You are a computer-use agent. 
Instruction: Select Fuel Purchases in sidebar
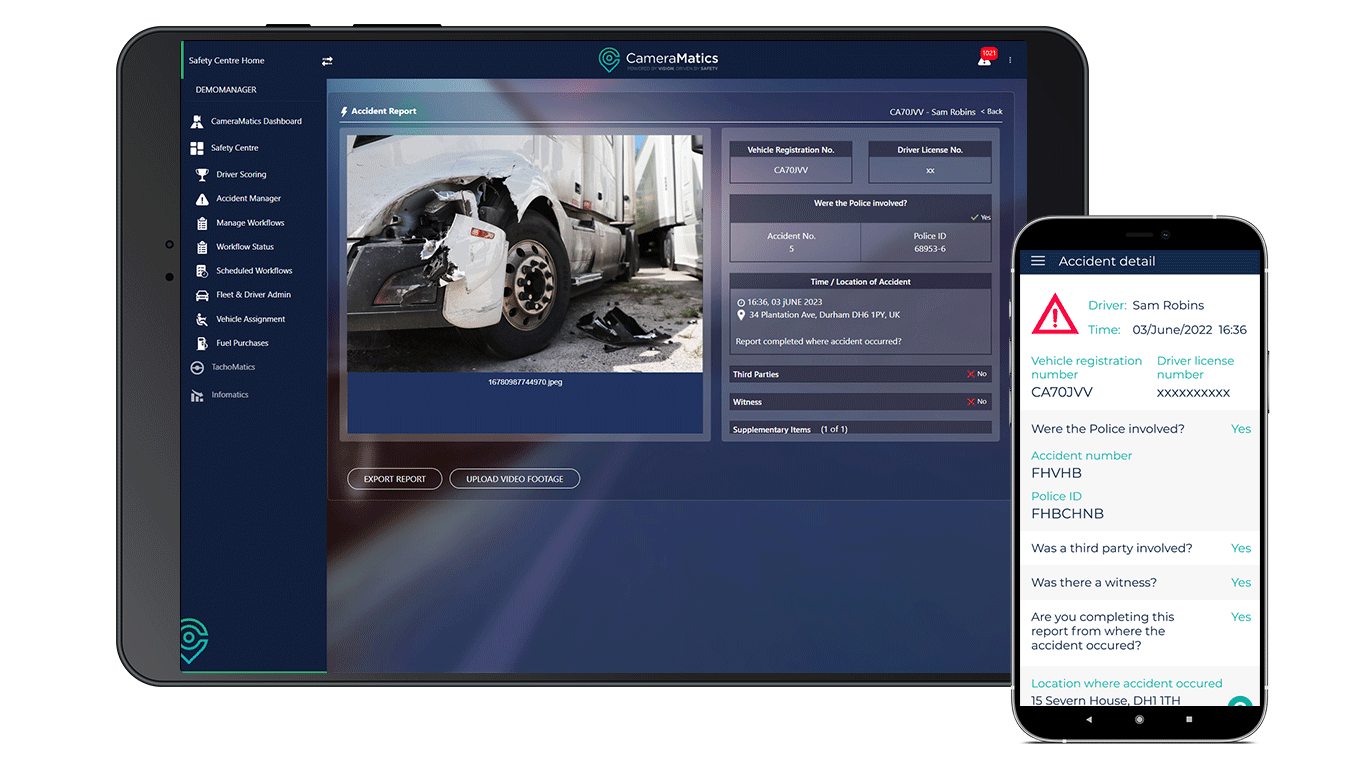pos(242,343)
